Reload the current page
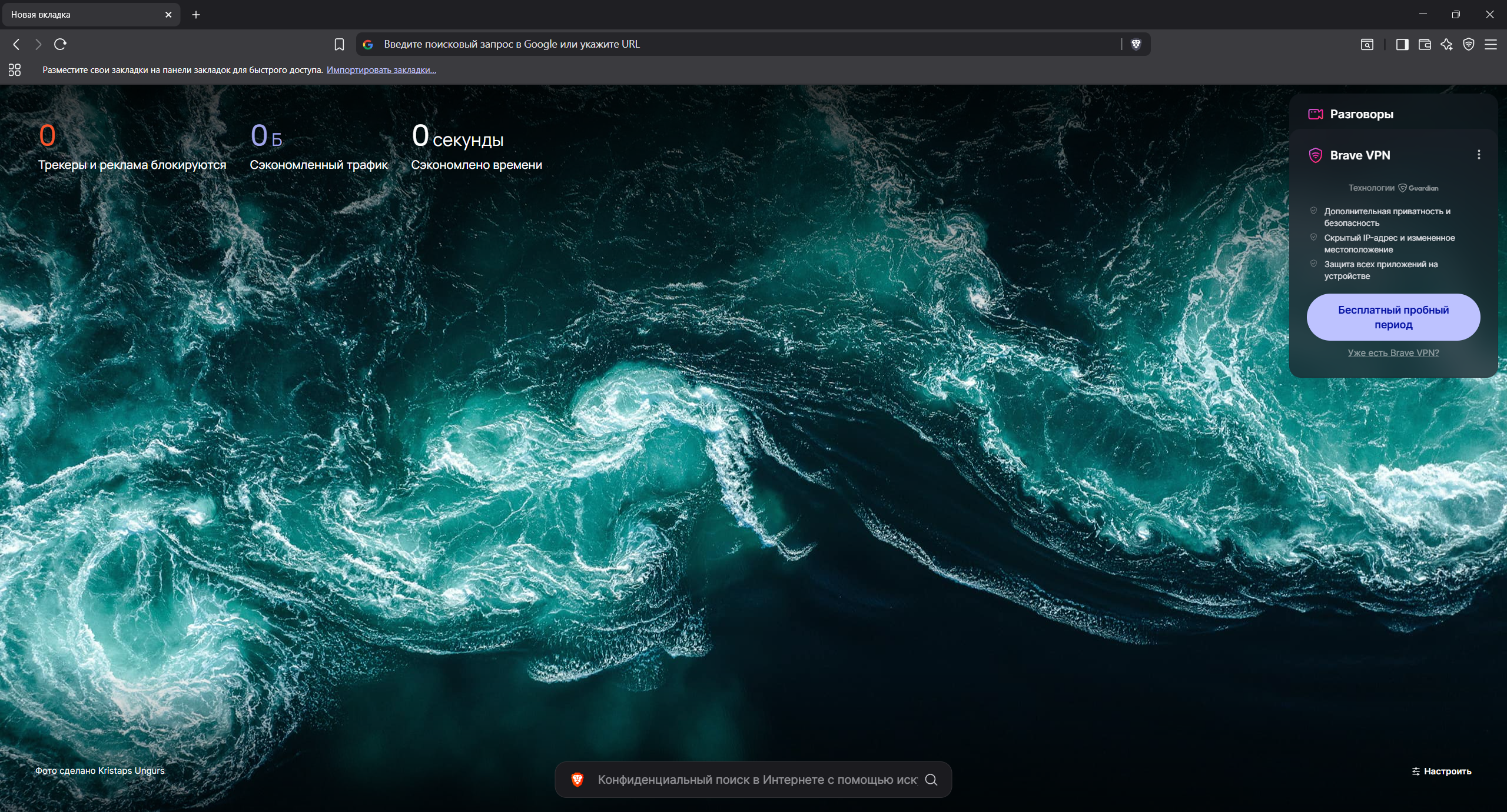 (60, 44)
